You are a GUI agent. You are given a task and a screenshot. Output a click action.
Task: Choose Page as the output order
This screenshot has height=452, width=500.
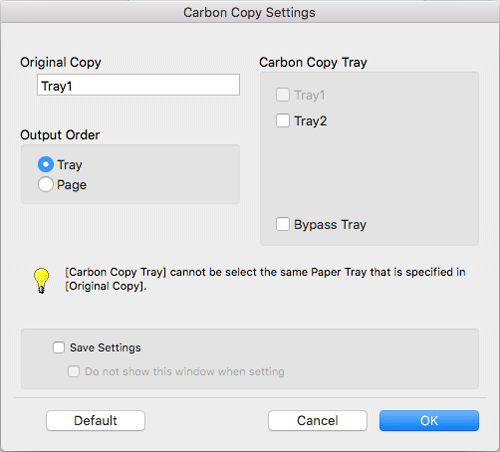(46, 184)
